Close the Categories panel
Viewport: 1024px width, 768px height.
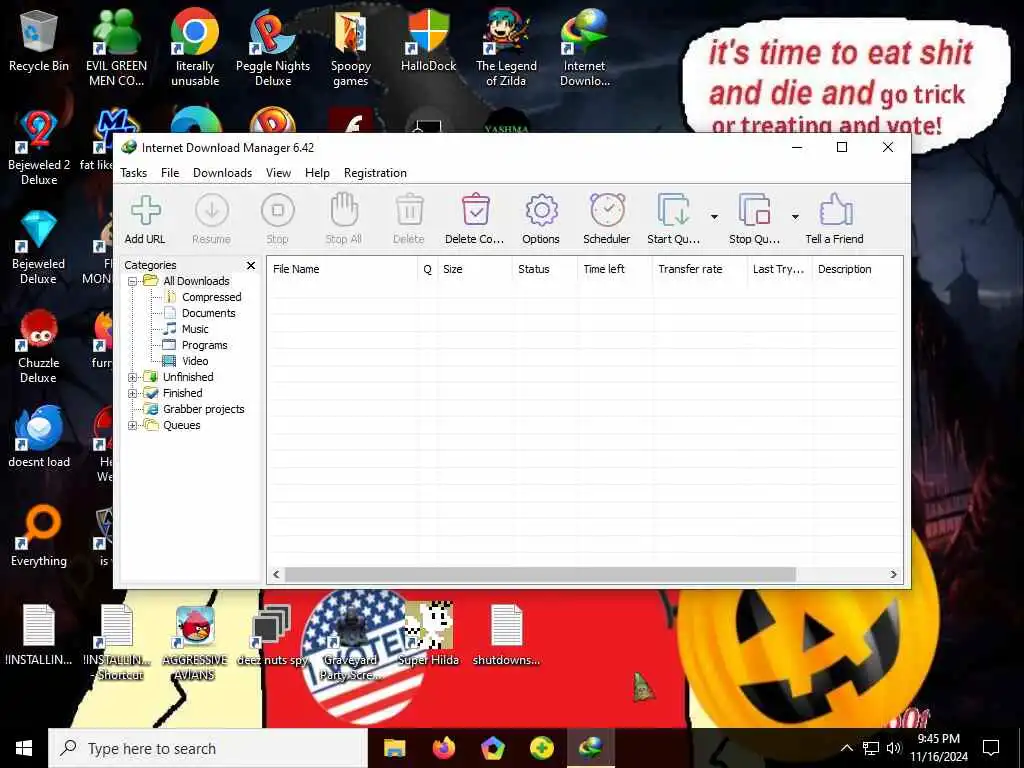point(251,265)
